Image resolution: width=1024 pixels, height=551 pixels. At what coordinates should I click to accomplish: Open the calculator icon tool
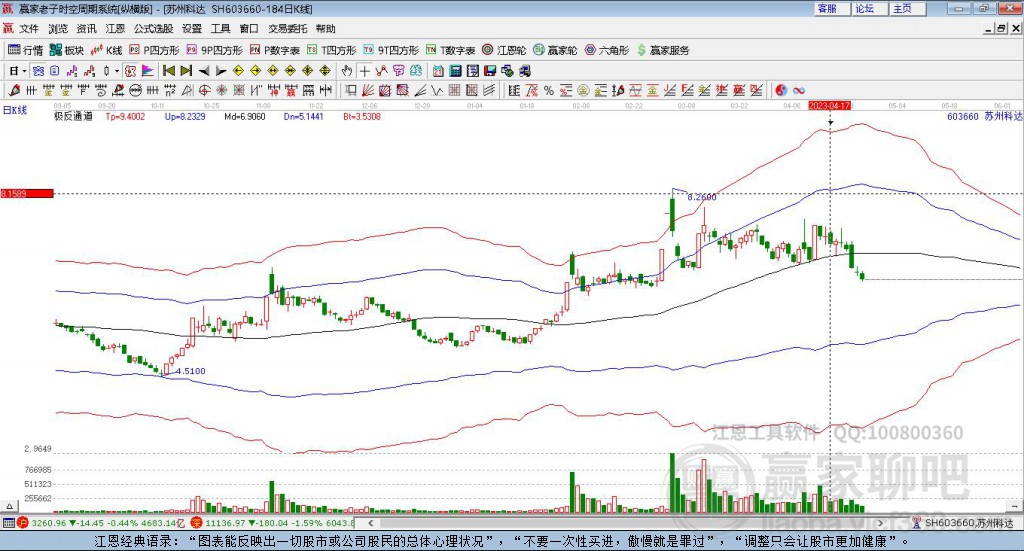coord(456,71)
